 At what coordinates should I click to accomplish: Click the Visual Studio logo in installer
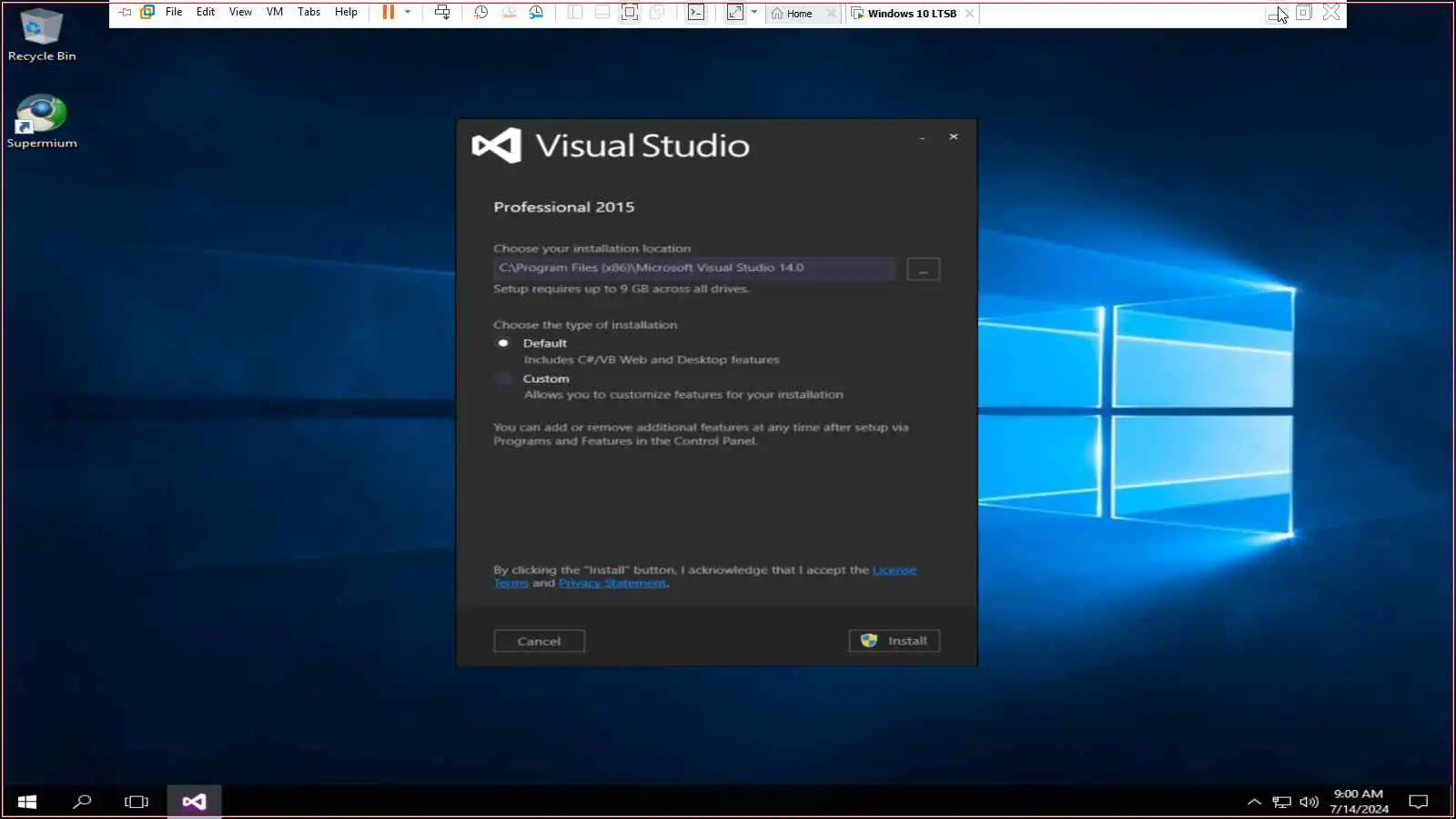pyautogui.click(x=497, y=146)
